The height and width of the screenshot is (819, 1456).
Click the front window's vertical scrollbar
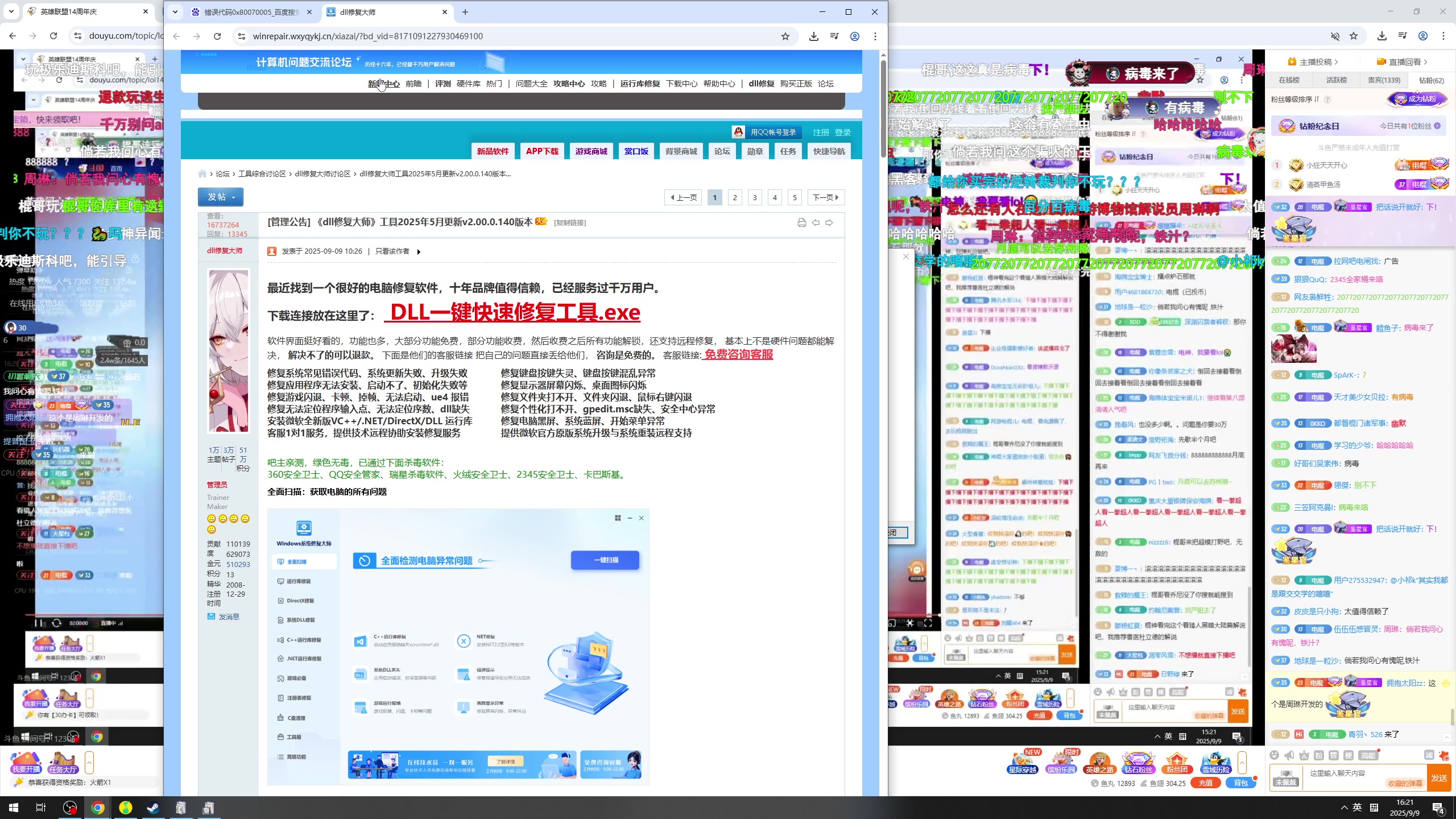(x=883, y=108)
